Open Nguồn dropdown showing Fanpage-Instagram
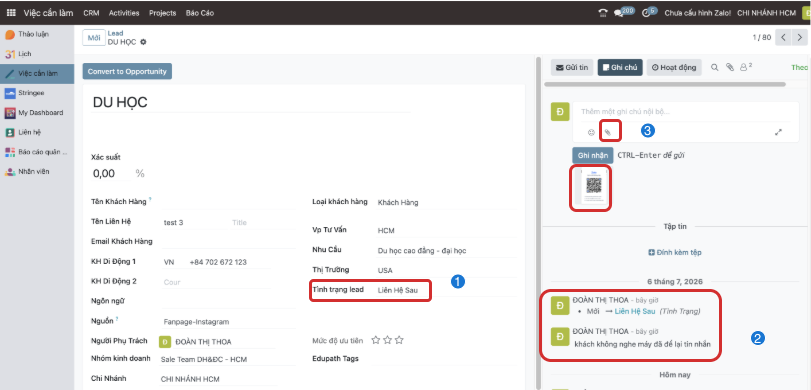Image resolution: width=811 pixels, height=390 pixels. [x=228, y=322]
